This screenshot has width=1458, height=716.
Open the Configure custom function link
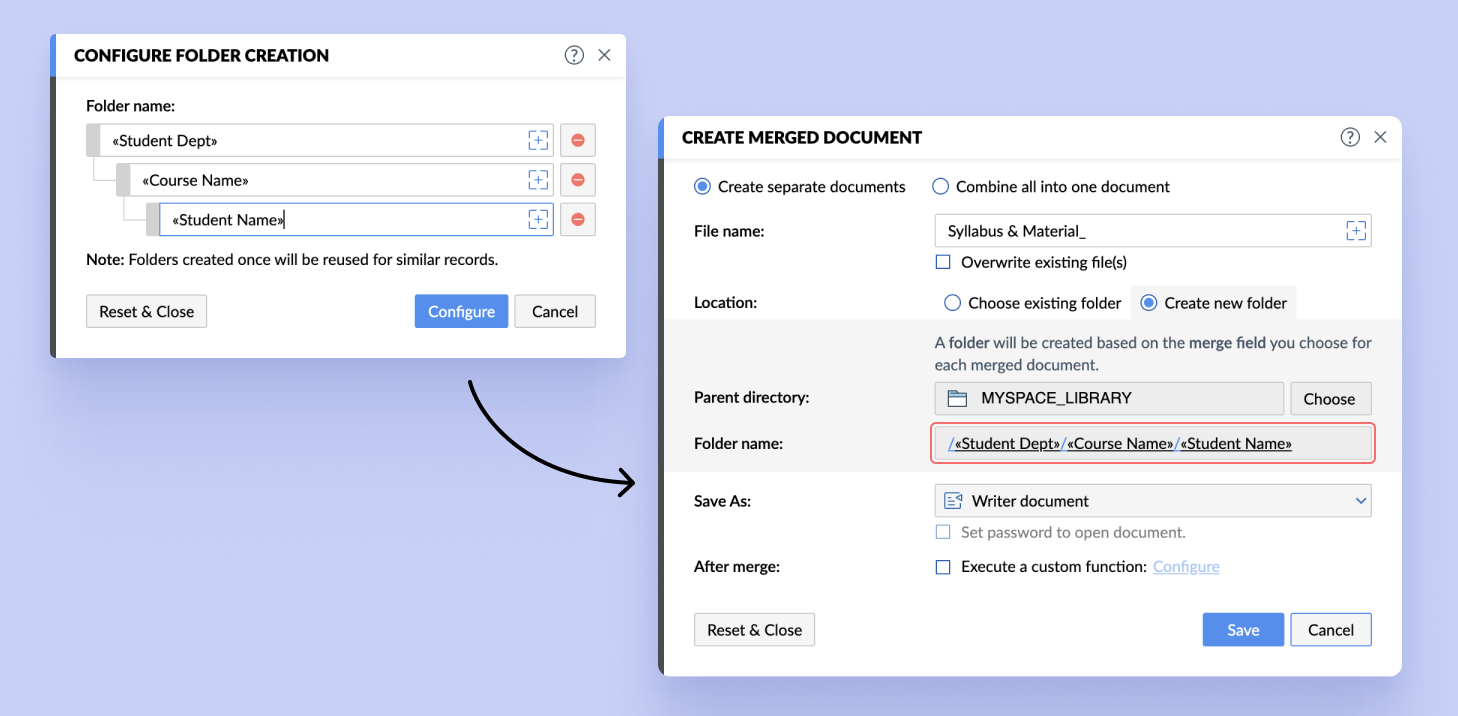click(1186, 567)
